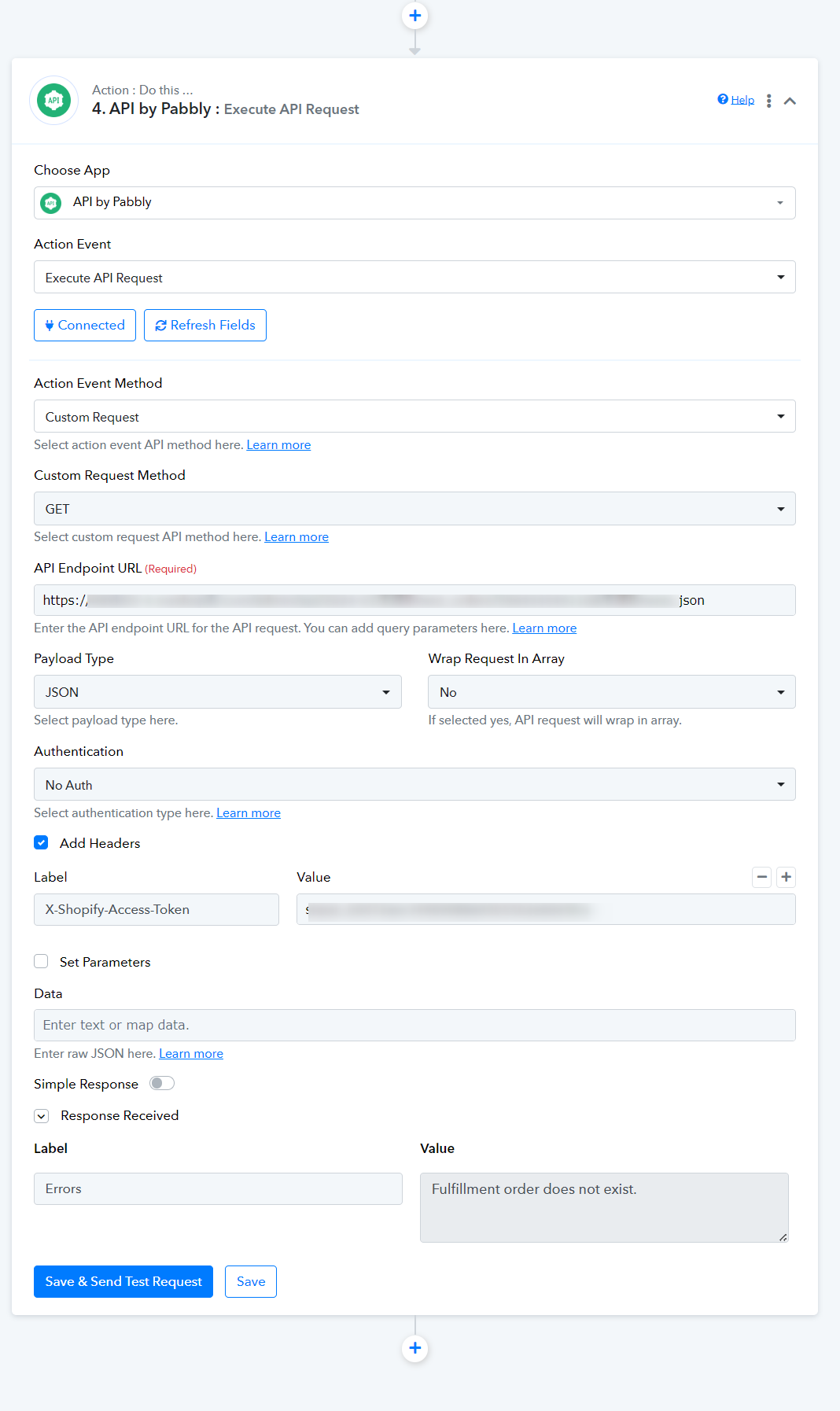
Task: Click the API Endpoint URL field
Action: coord(414,600)
